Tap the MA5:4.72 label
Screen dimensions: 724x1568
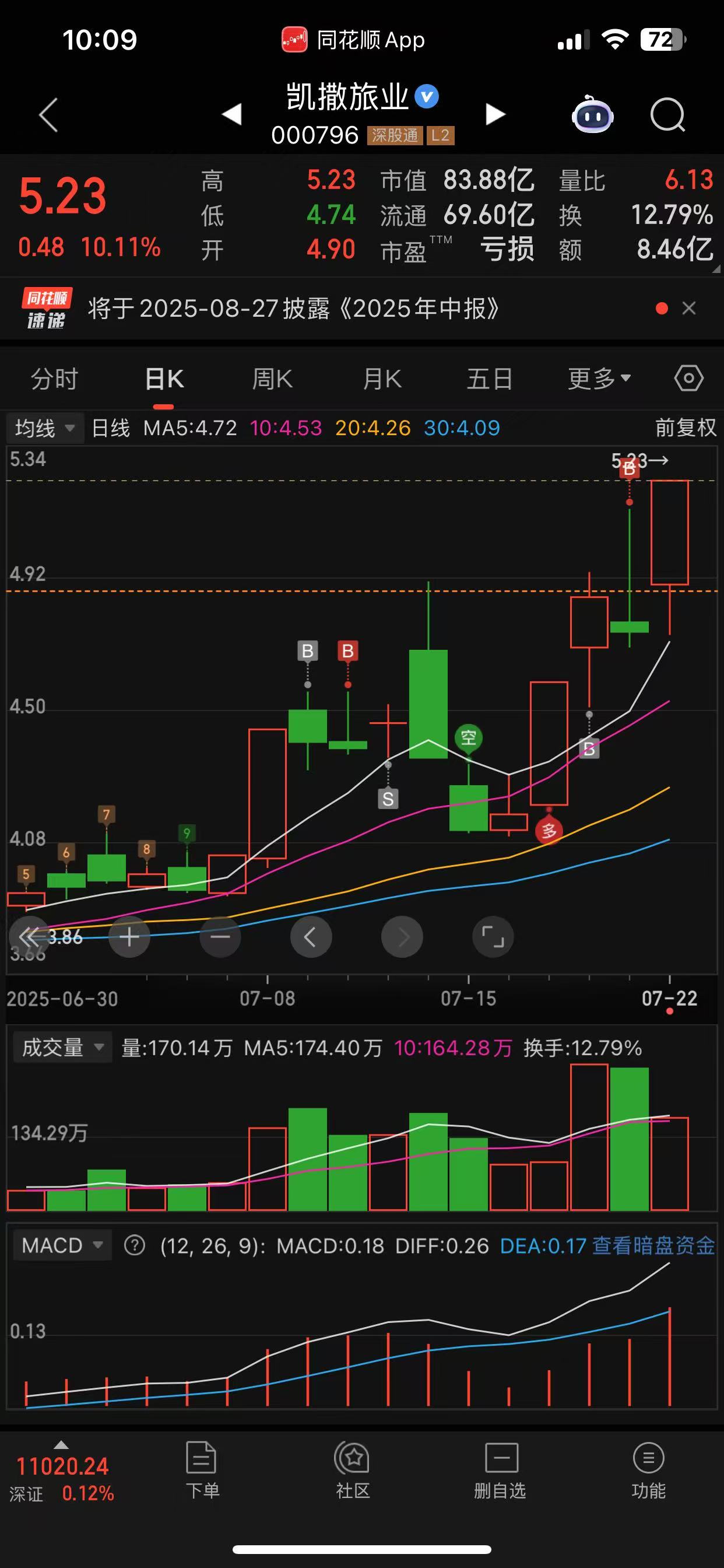pyautogui.click(x=190, y=428)
